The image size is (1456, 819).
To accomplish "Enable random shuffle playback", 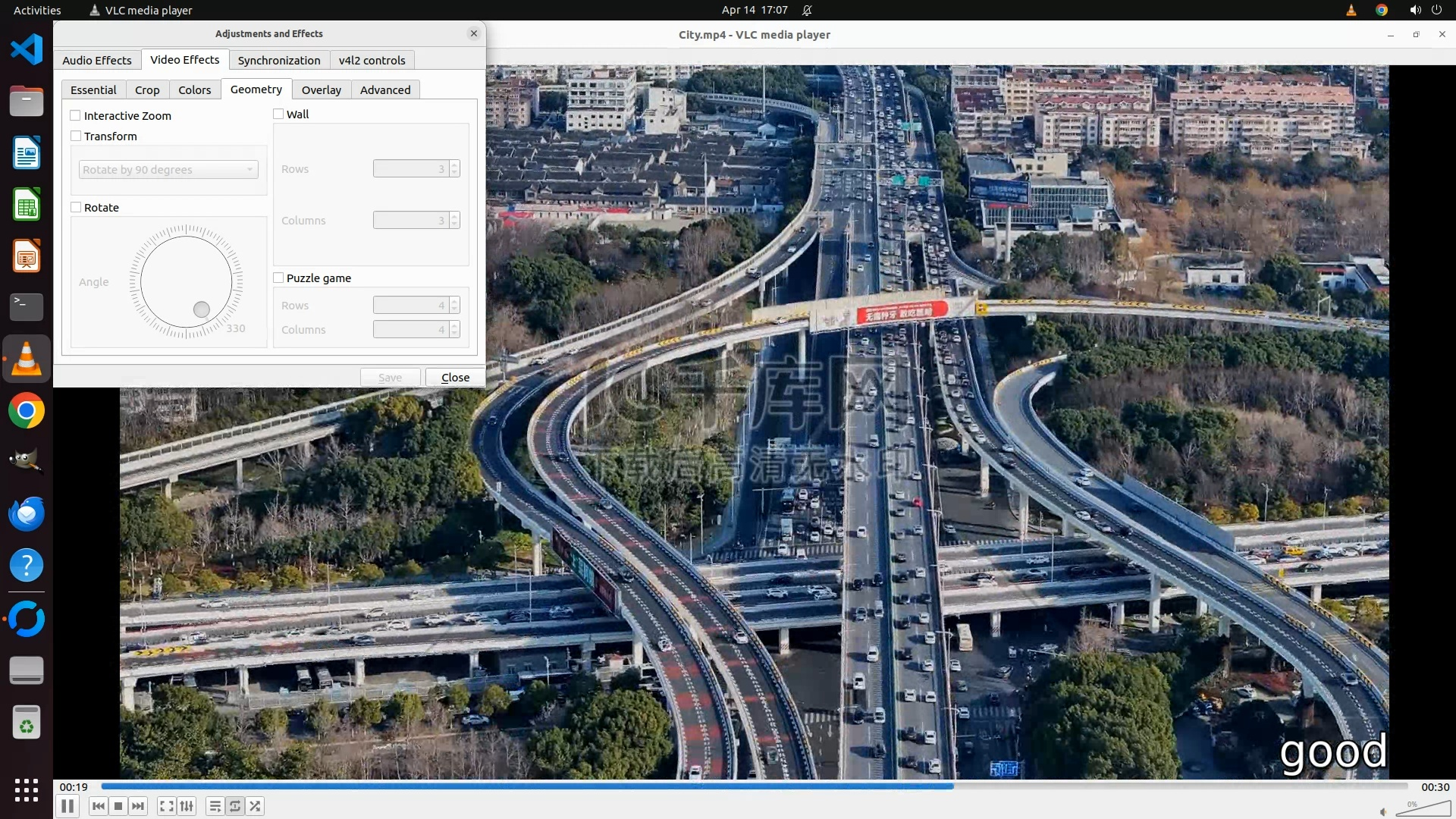I will [256, 806].
